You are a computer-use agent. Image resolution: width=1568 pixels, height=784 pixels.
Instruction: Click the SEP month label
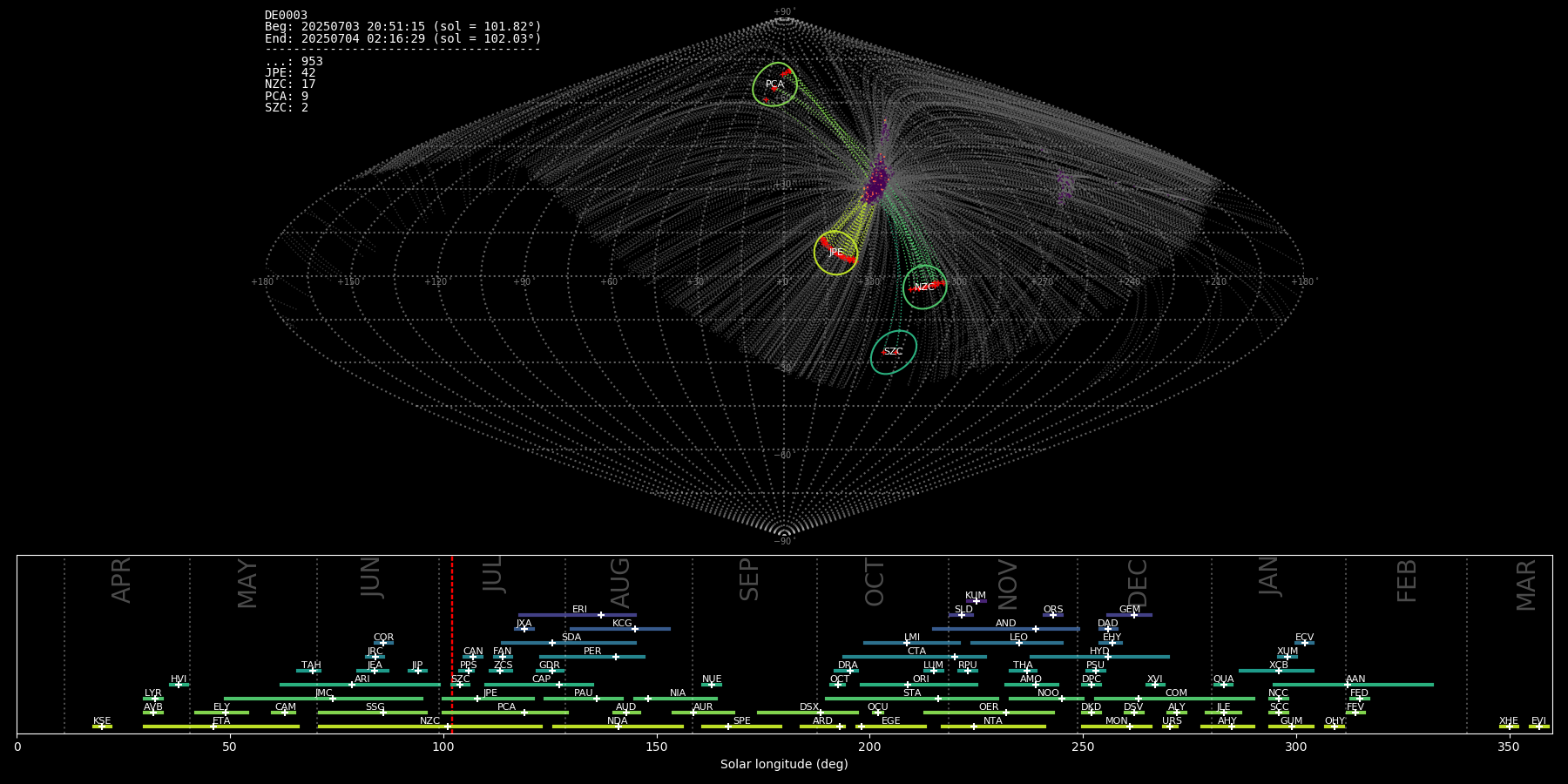coord(749,579)
